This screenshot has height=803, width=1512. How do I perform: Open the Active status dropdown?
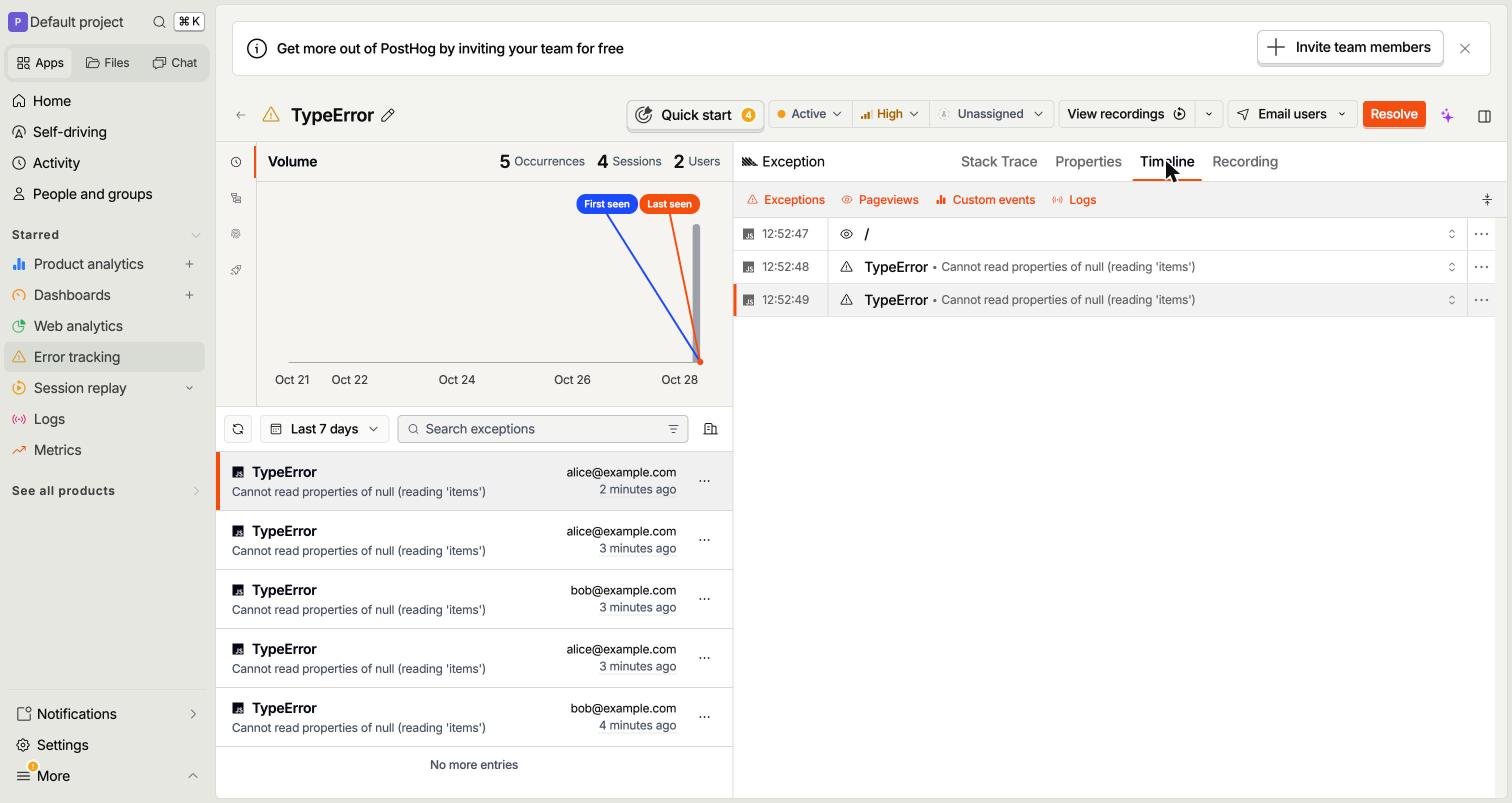tap(810, 114)
